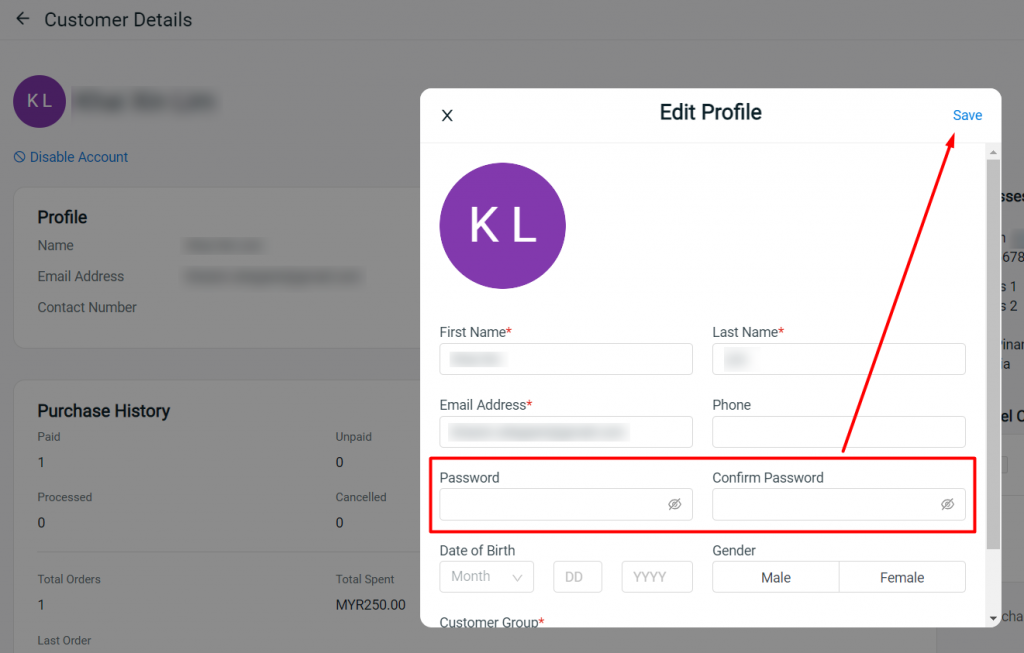
Task: Click the DD day input field
Action: (577, 577)
